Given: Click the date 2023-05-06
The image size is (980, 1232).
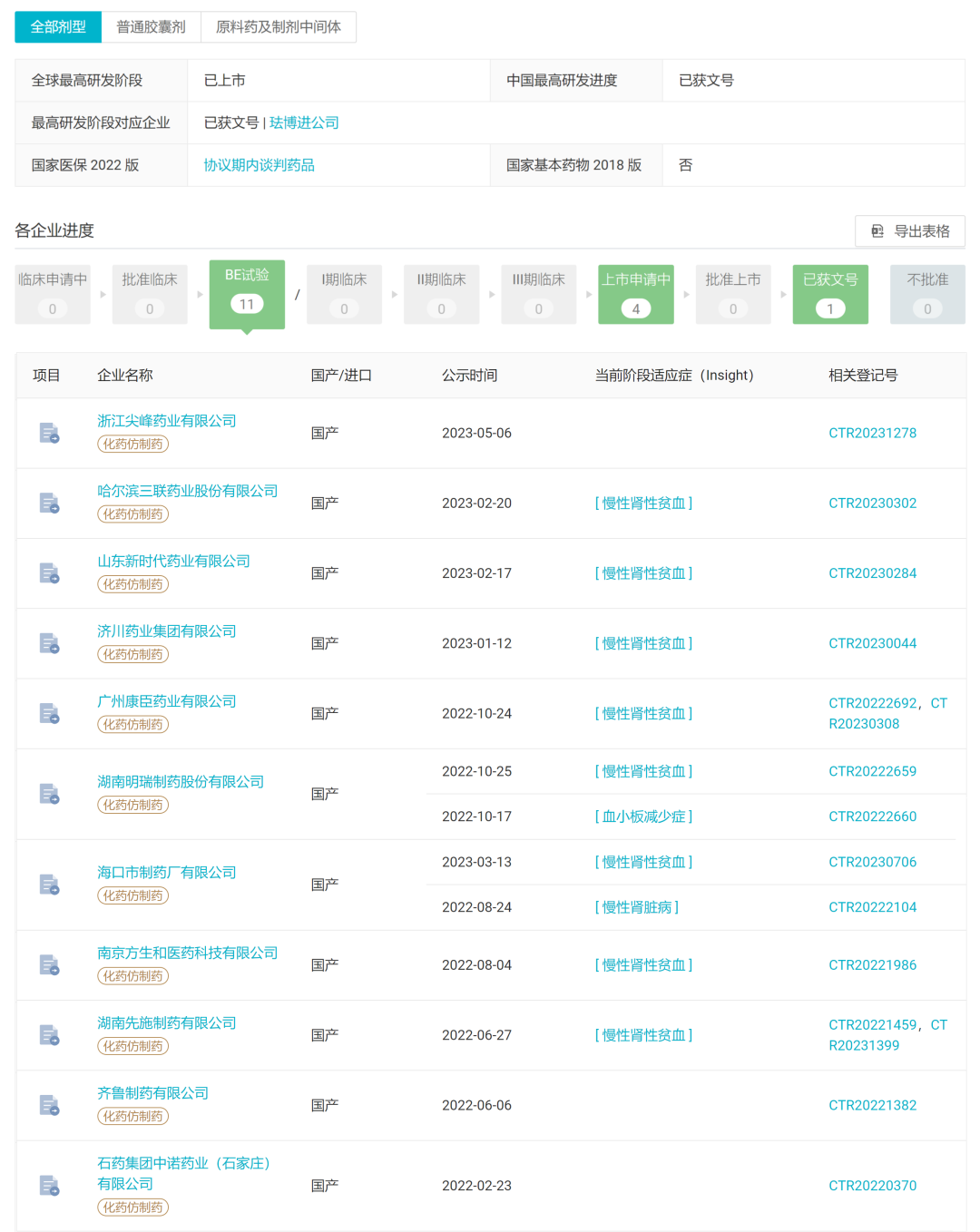Looking at the screenshot, I should click(476, 433).
